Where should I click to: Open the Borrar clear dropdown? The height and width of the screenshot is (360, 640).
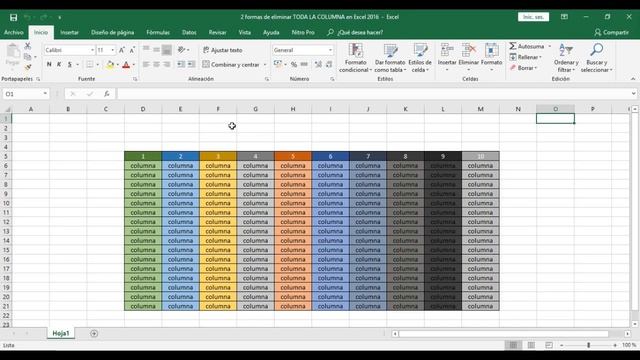point(524,68)
